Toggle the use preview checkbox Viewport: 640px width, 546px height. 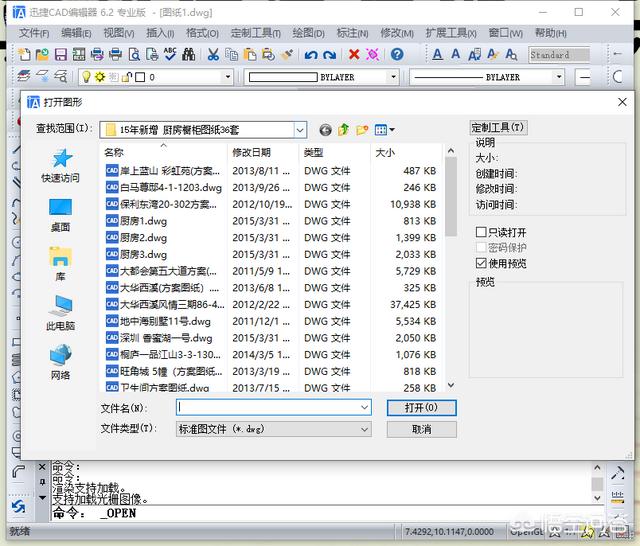(x=481, y=263)
